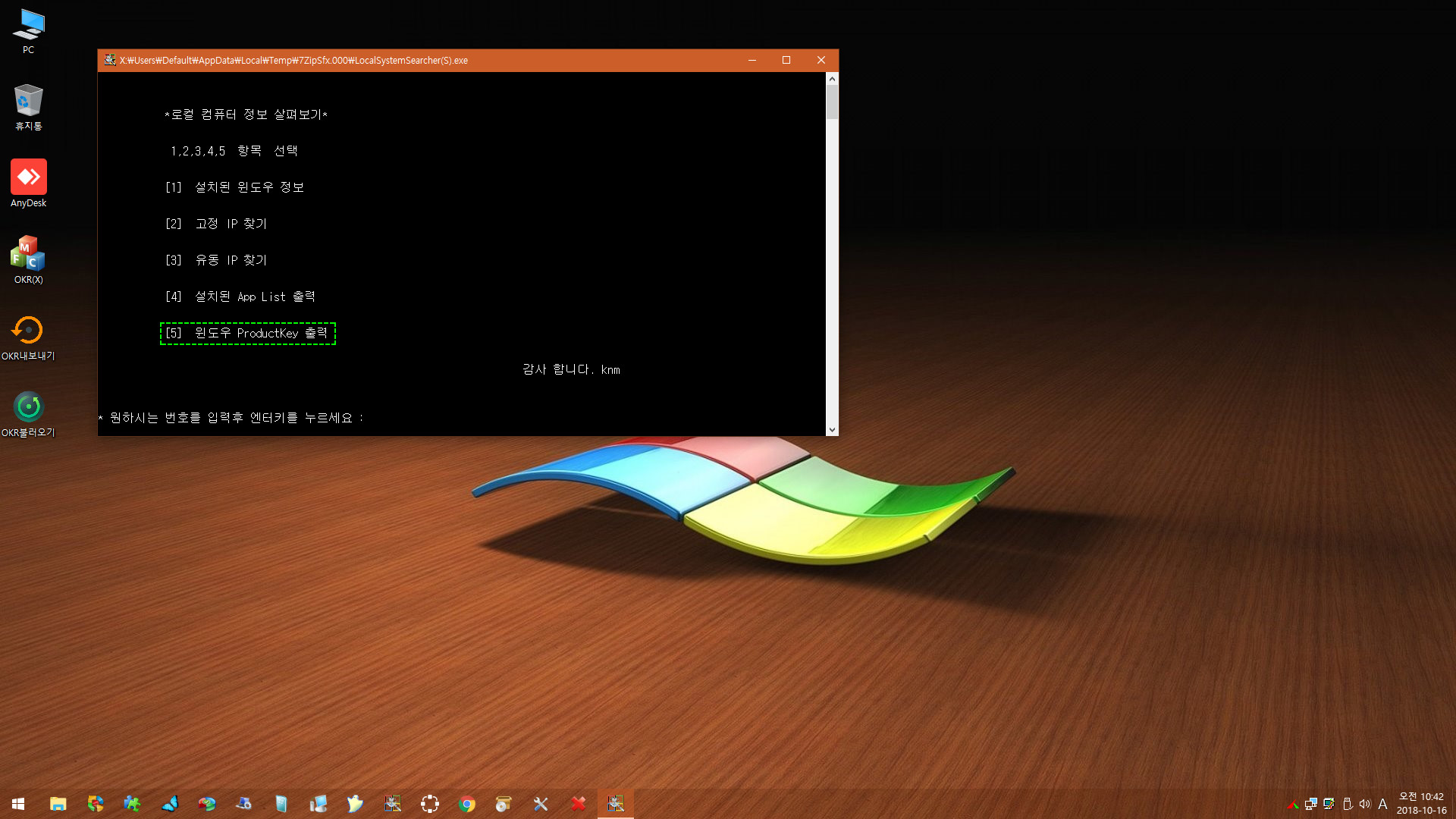The height and width of the screenshot is (819, 1456).
Task: Click the '[3] 유동 IP 찾기' line
Action: pos(216,260)
